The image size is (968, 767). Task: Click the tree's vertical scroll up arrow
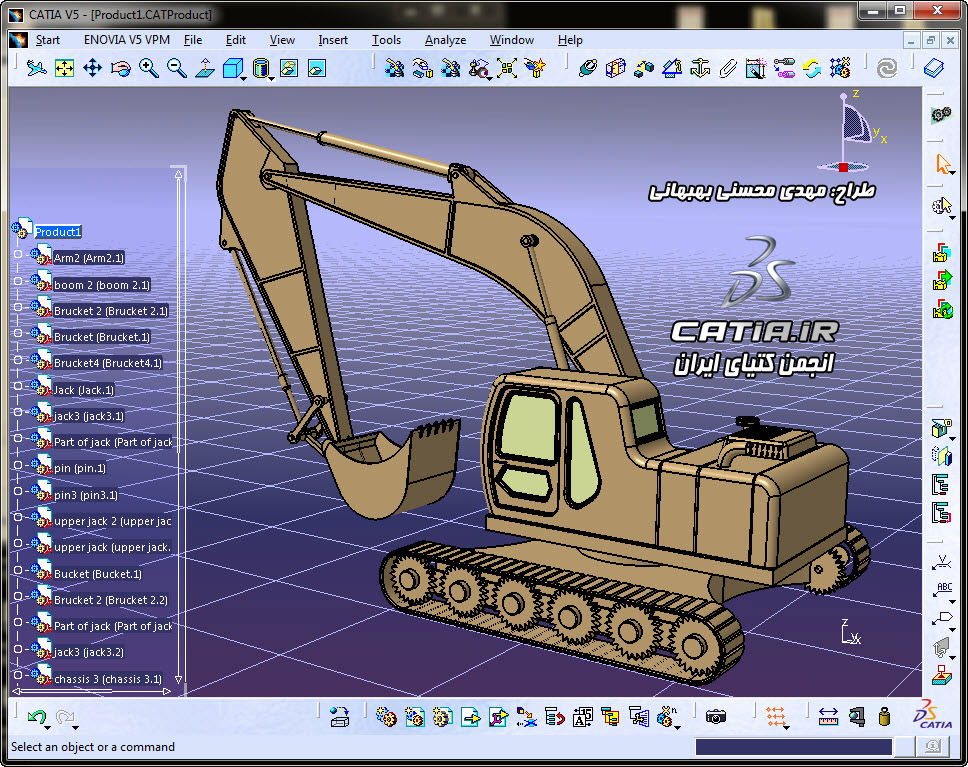[178, 175]
